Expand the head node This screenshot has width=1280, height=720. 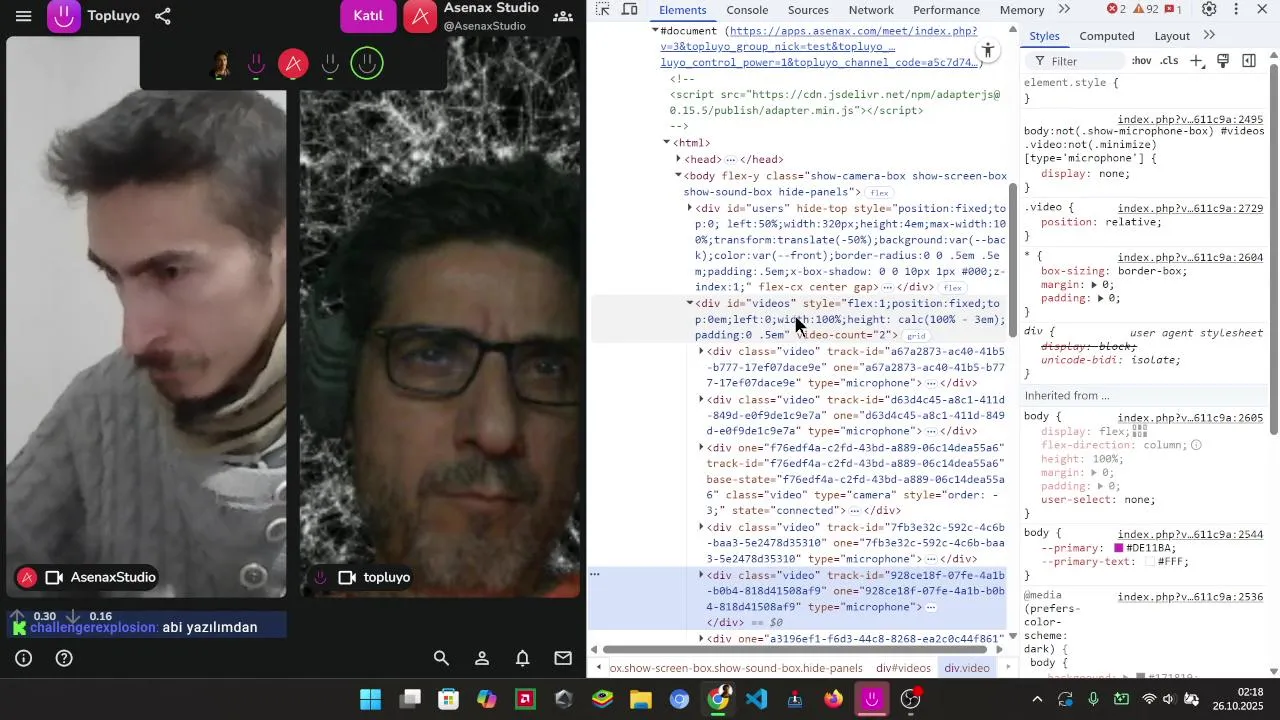coord(679,159)
